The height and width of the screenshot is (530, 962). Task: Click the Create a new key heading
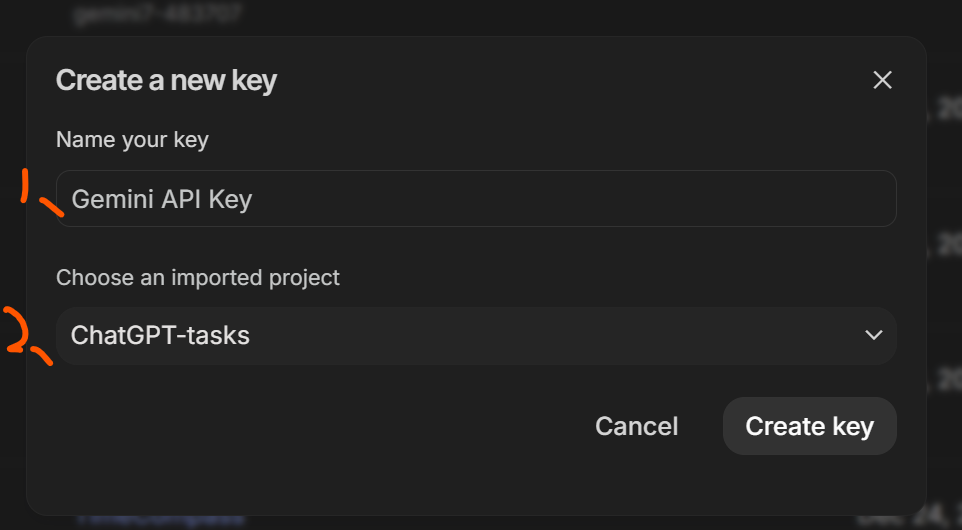[x=166, y=80]
